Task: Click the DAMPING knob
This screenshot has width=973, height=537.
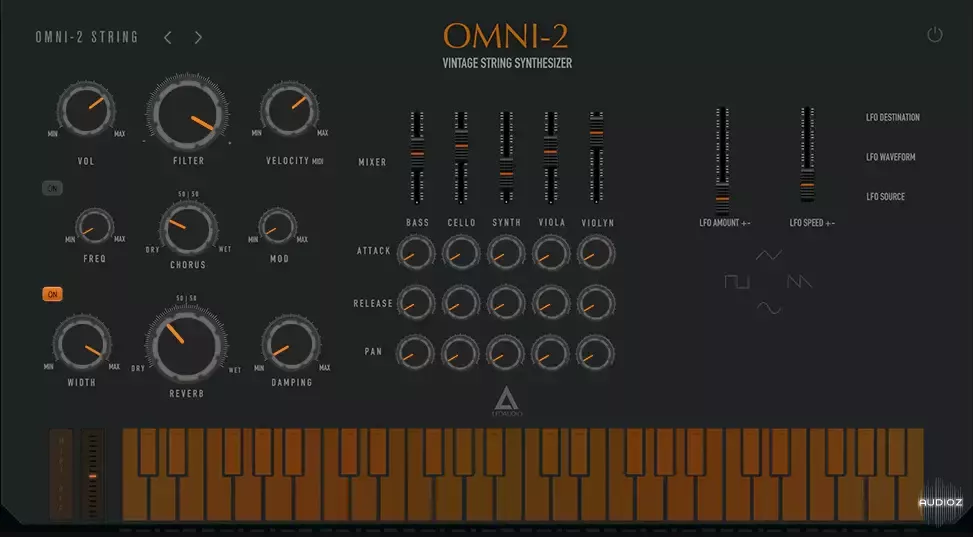Action: pyautogui.click(x=290, y=344)
